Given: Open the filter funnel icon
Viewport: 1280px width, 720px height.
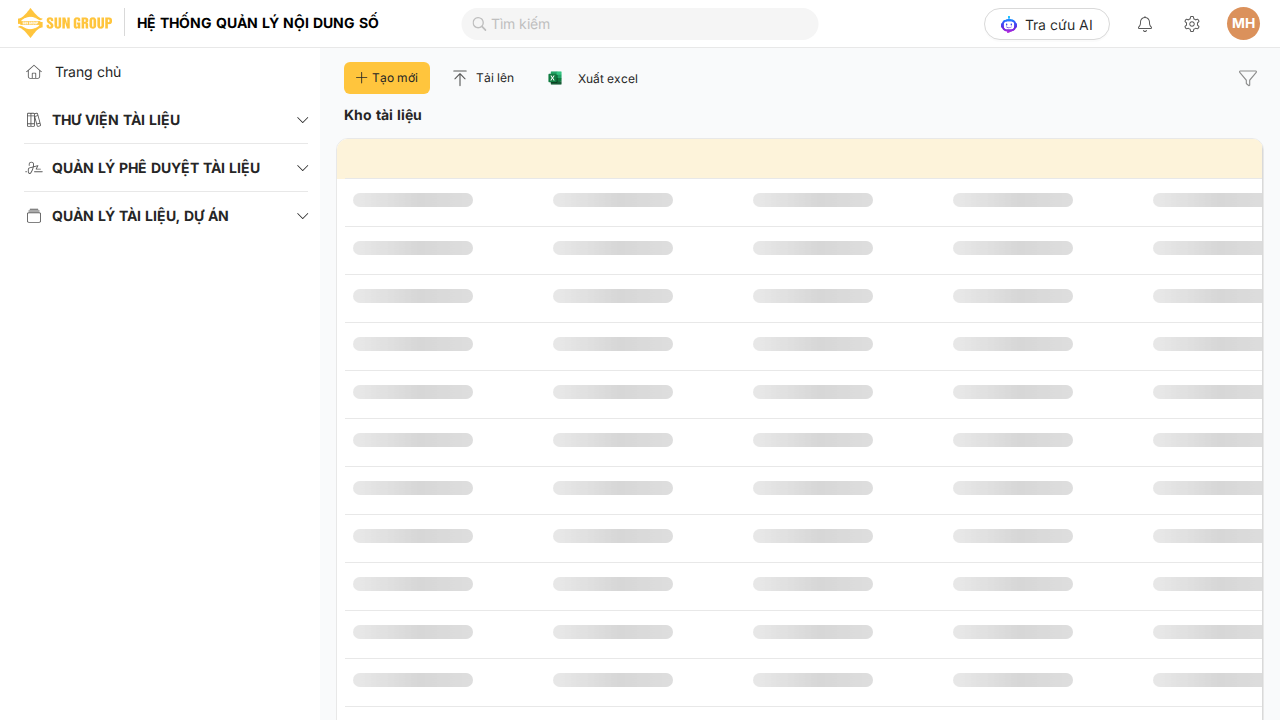Looking at the screenshot, I should pyautogui.click(x=1247, y=78).
